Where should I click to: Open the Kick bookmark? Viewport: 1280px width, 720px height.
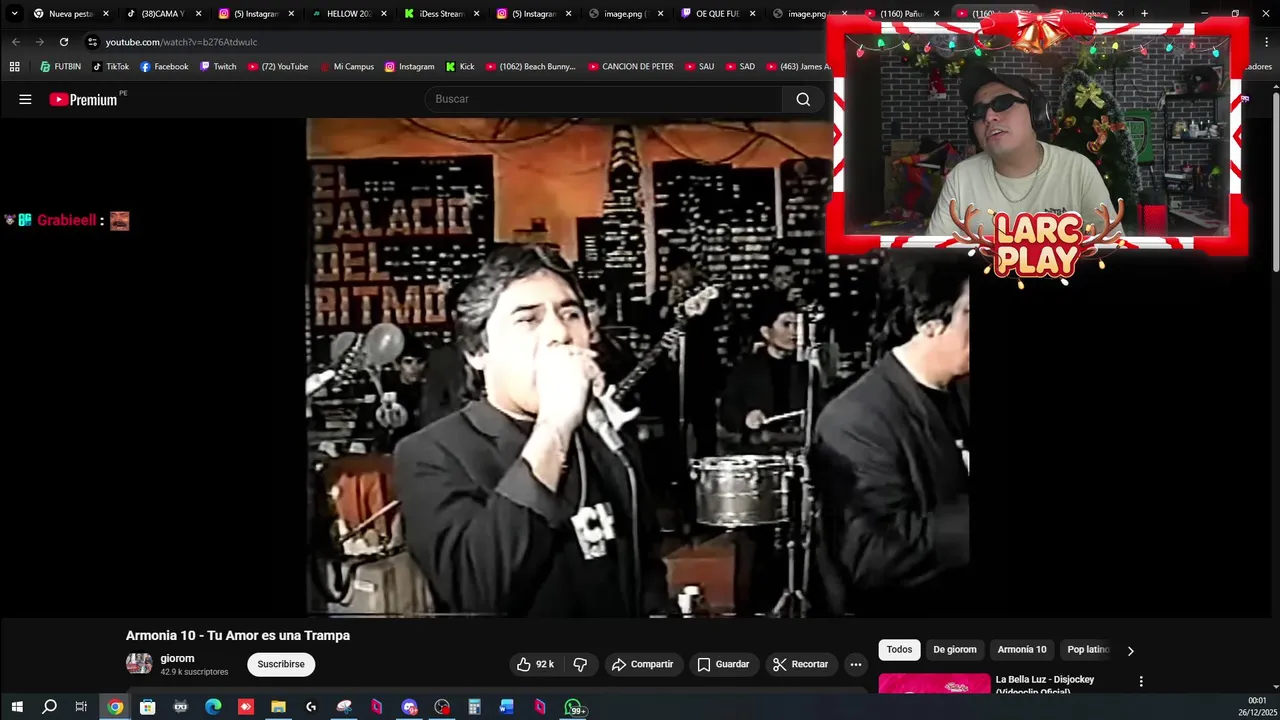(460, 67)
